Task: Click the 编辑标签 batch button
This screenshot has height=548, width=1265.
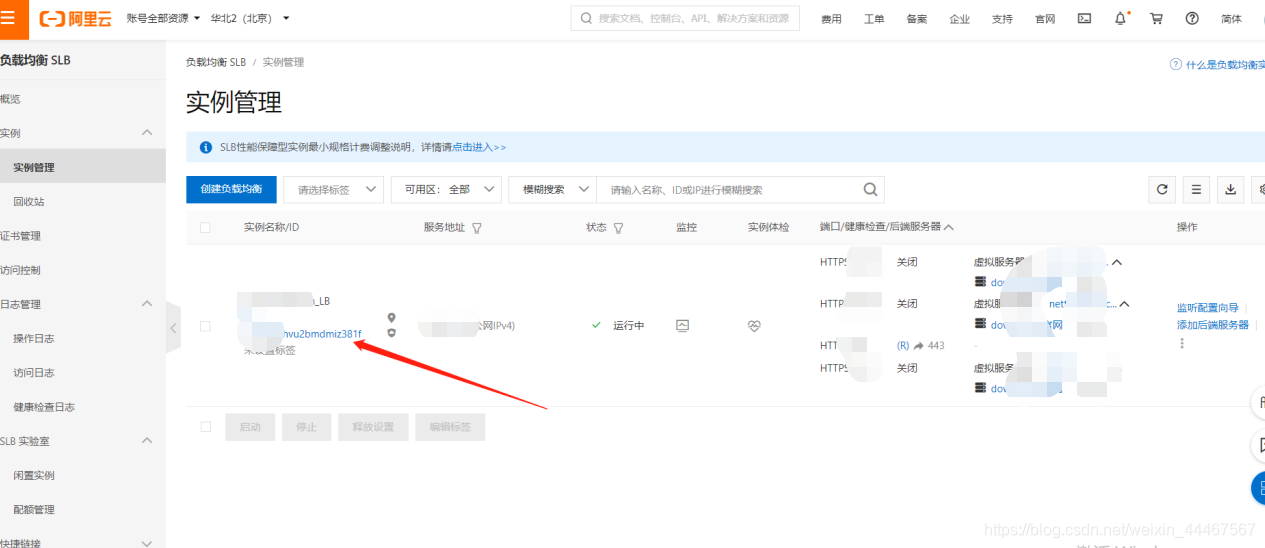Action: point(451,427)
